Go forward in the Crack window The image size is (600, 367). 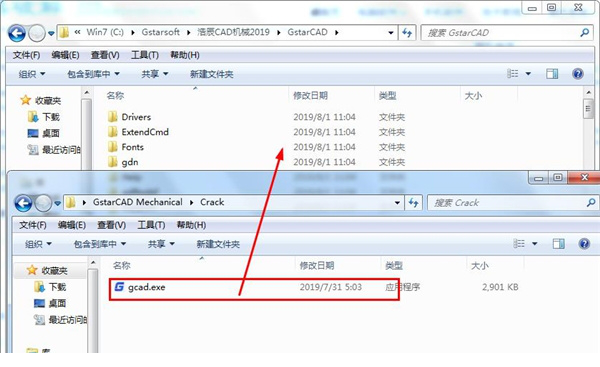(43, 203)
